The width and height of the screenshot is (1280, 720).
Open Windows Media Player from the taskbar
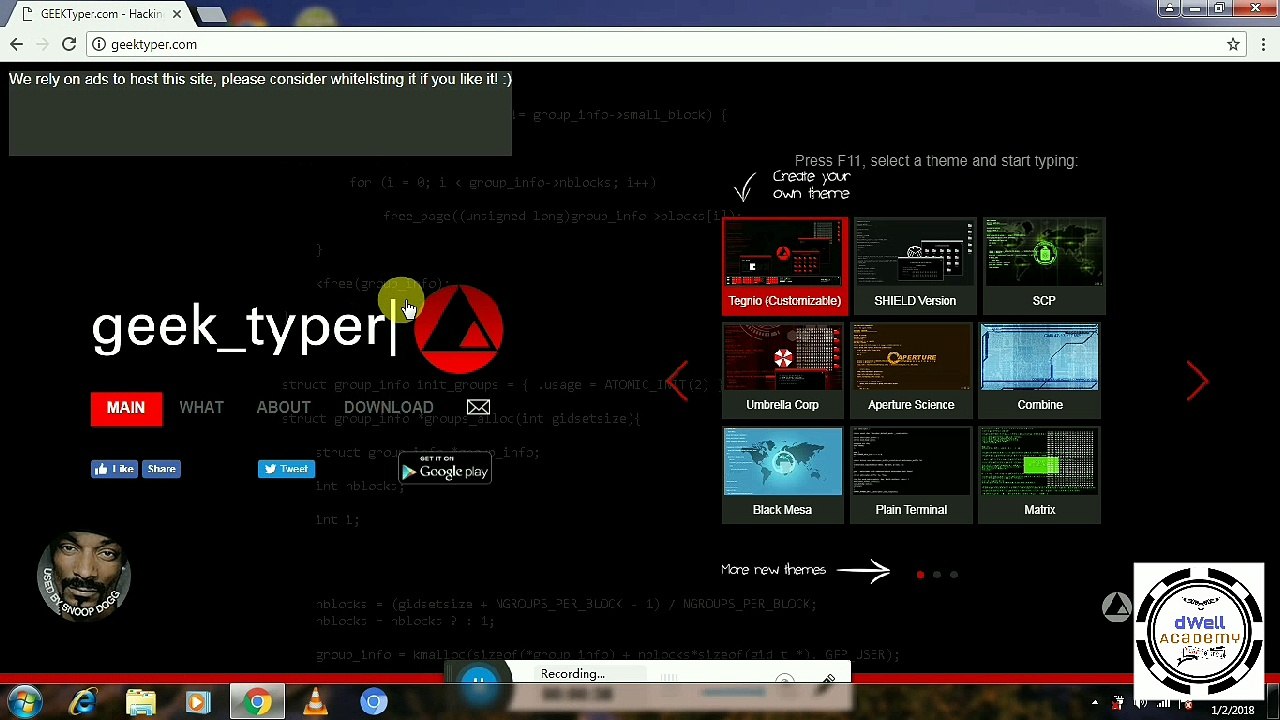(197, 703)
